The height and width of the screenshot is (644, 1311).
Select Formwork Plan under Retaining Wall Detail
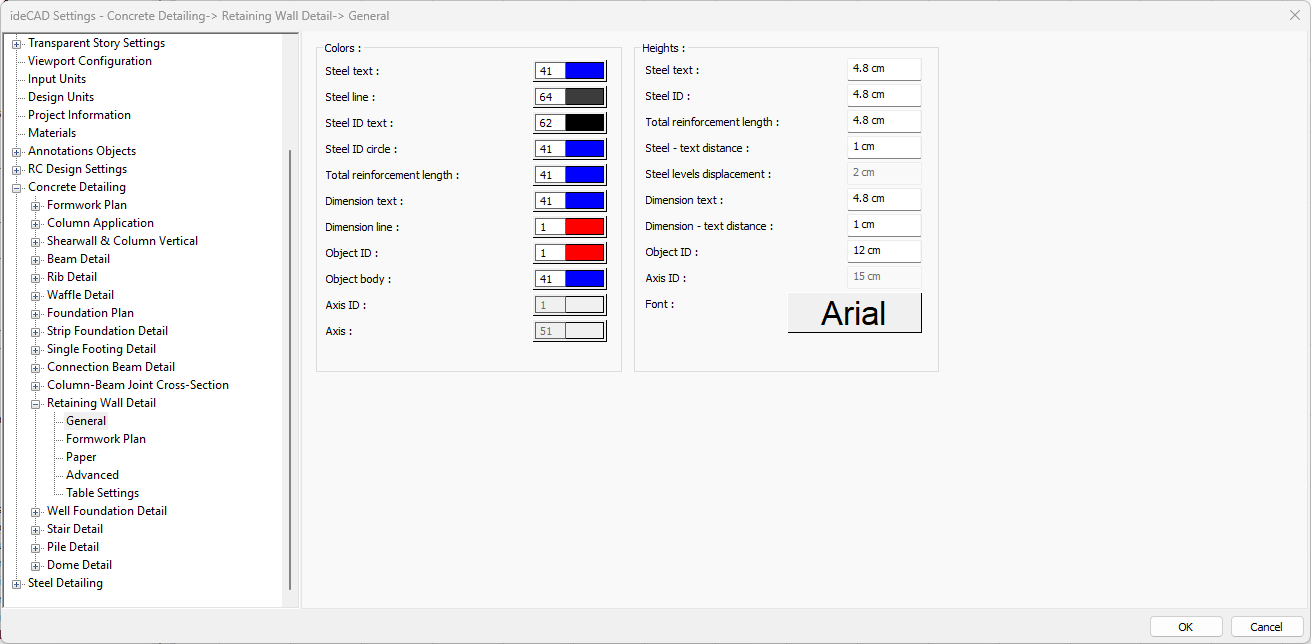105,439
